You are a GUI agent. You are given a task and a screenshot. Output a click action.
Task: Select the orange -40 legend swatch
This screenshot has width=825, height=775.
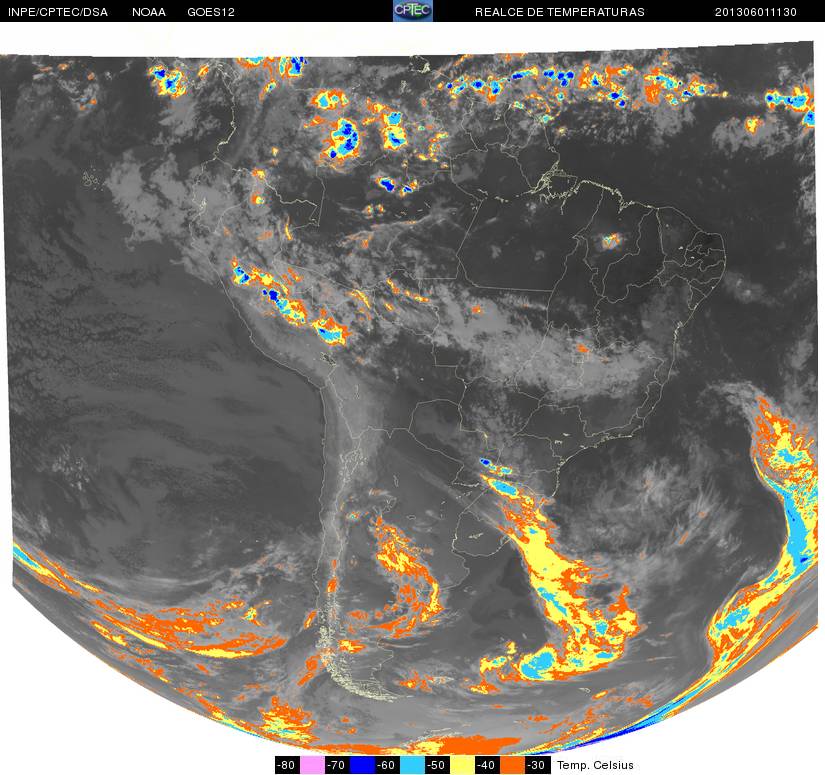(512, 765)
